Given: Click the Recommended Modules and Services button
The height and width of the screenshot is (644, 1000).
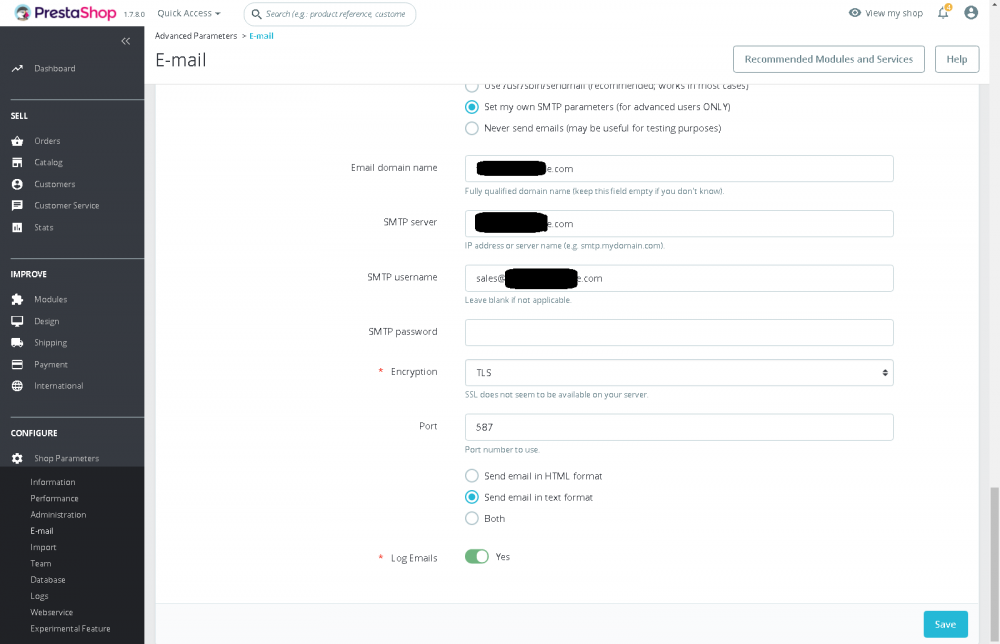Looking at the screenshot, I should pyautogui.click(x=828, y=59).
